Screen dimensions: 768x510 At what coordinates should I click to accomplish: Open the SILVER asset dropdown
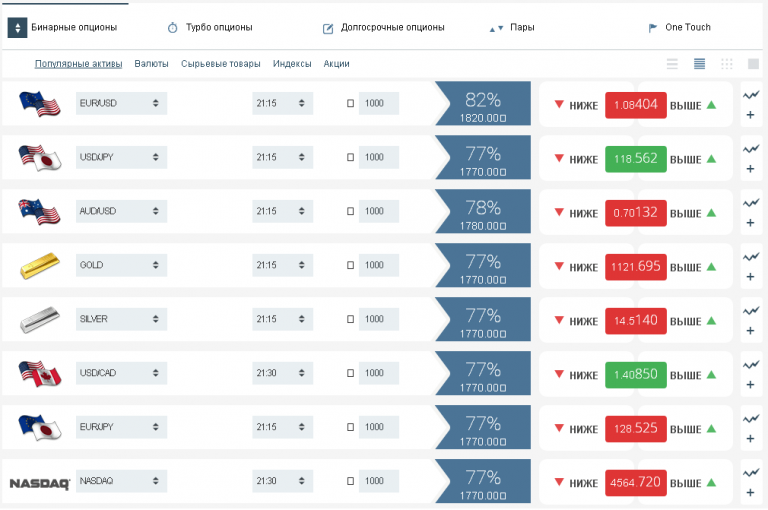tap(121, 319)
